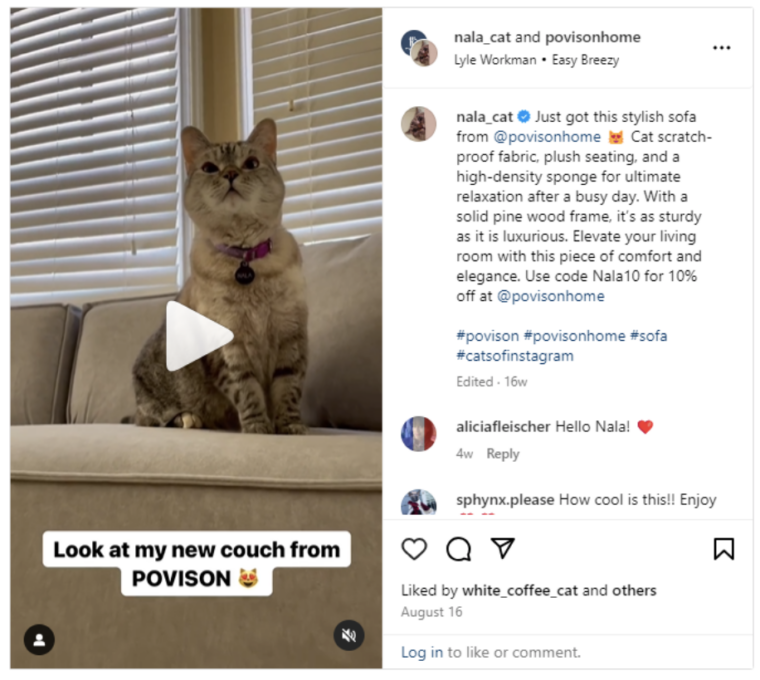Screen dimensions: 760x680
Task: Share post using paper plane icon
Action: pos(503,548)
